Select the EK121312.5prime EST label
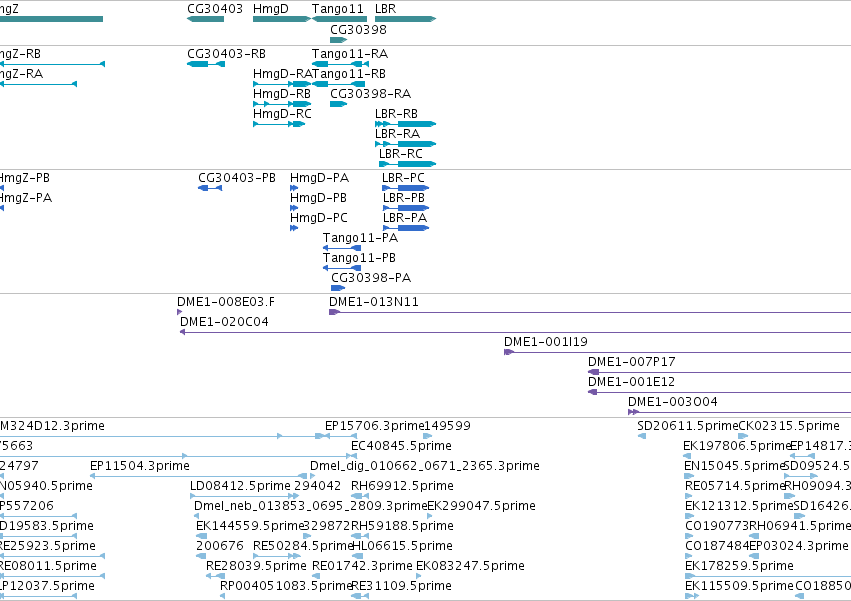 pos(739,506)
